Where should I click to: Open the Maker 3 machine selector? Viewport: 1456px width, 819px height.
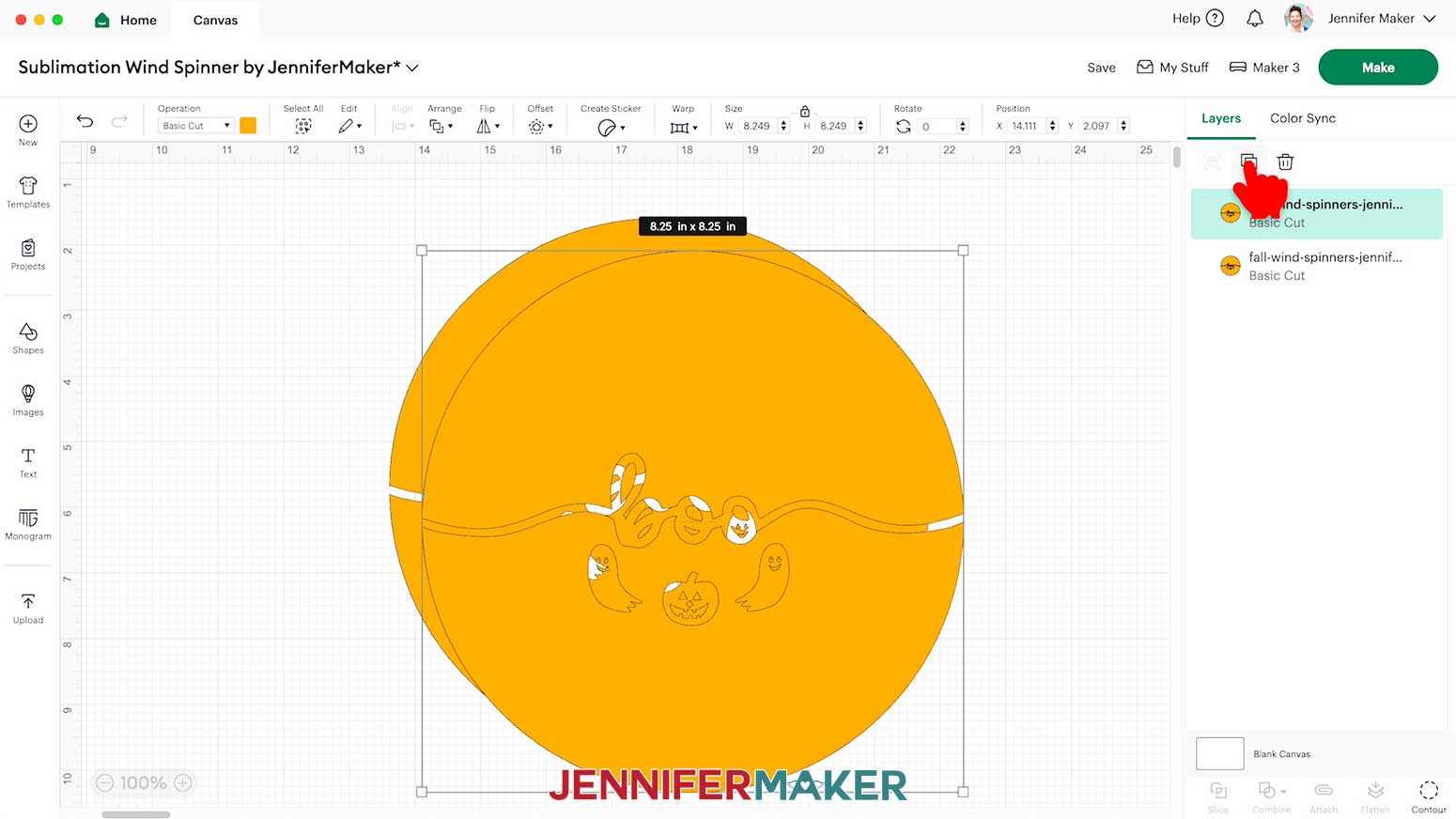point(1264,68)
